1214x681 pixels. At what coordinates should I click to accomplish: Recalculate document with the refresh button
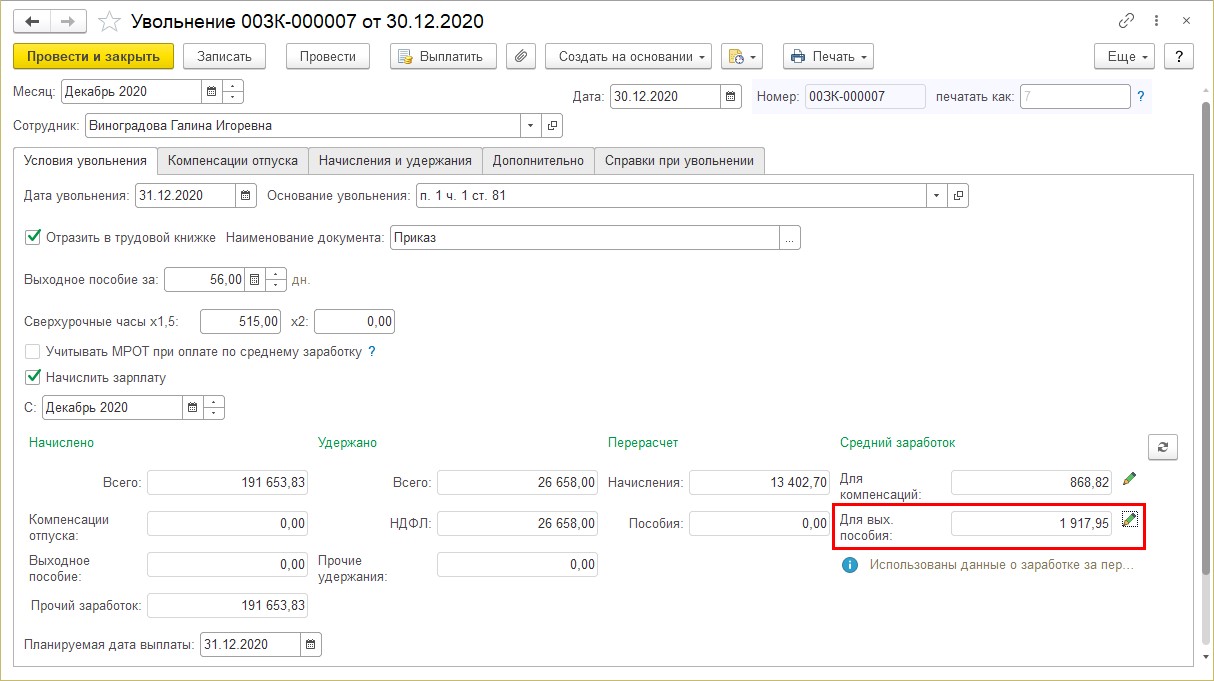[x=1162, y=448]
